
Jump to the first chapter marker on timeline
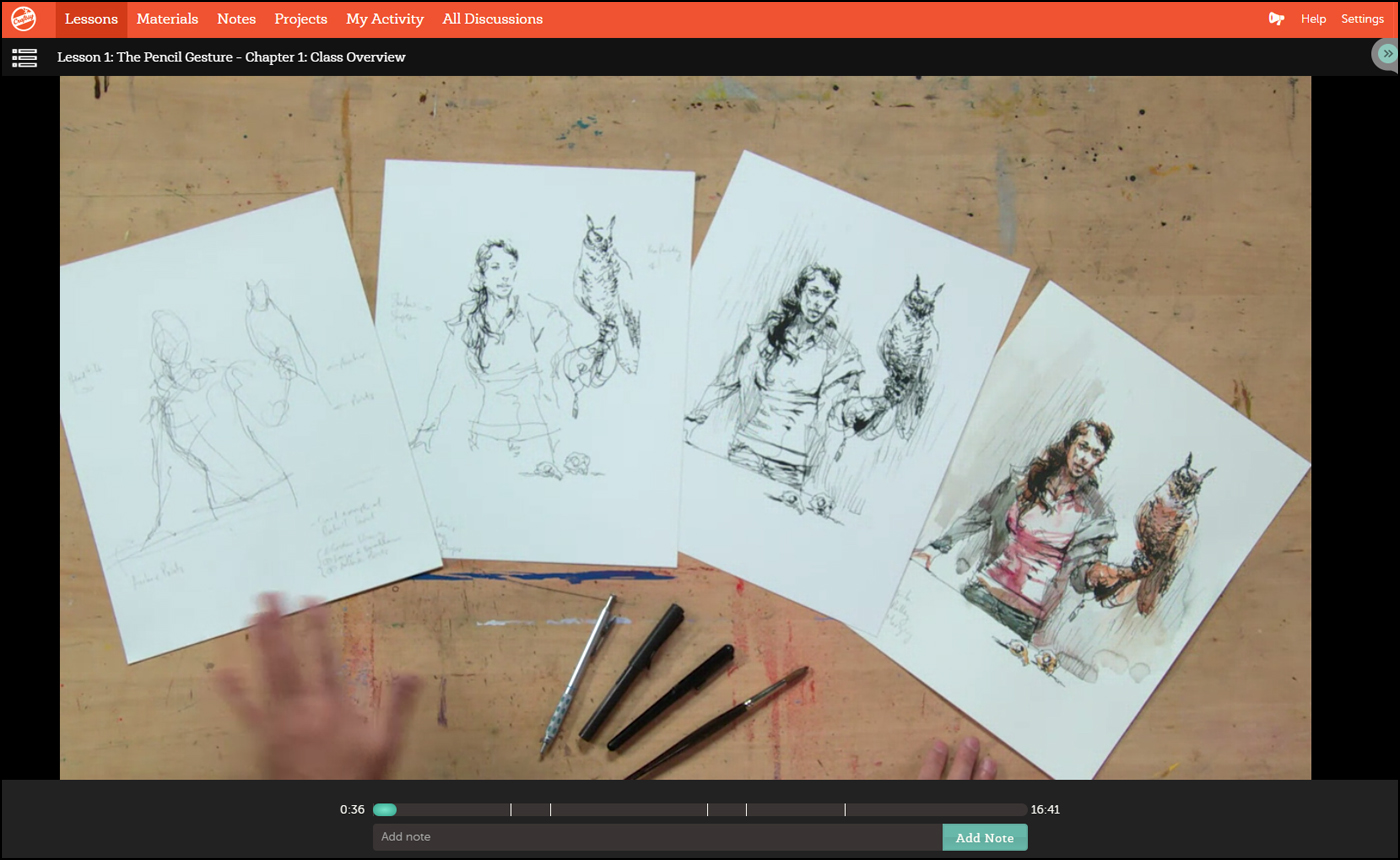511,810
